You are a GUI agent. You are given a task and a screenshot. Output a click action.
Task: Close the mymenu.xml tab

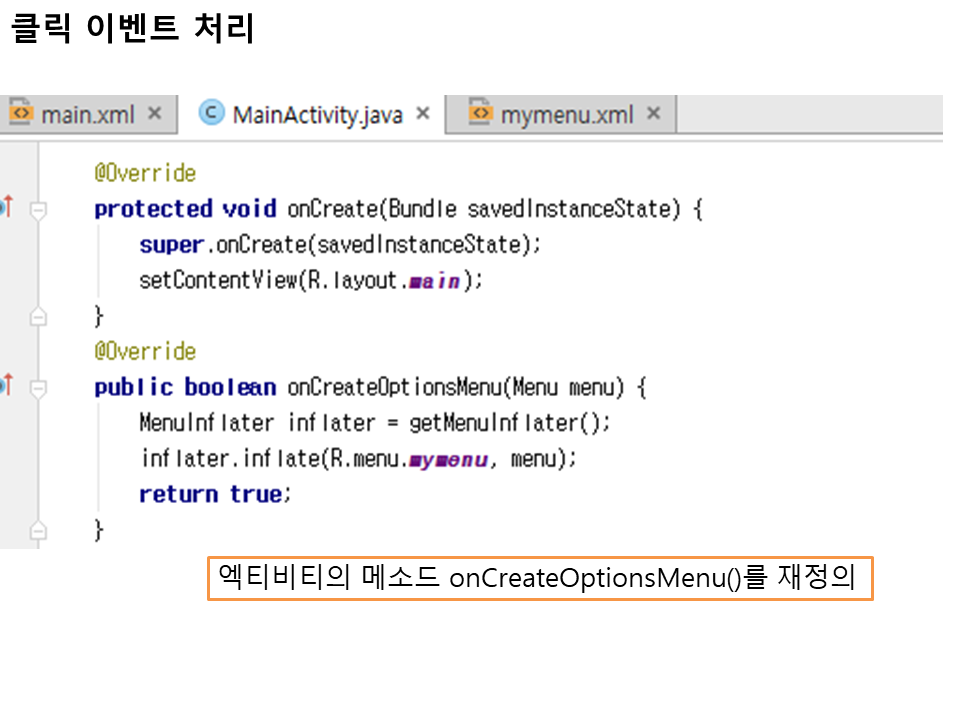(x=653, y=113)
